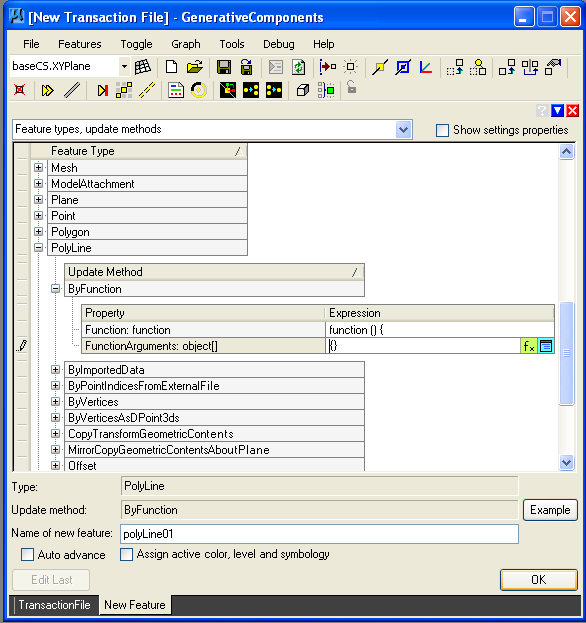The width and height of the screenshot is (586, 623).
Task: Open the File menu
Action: click(31, 44)
